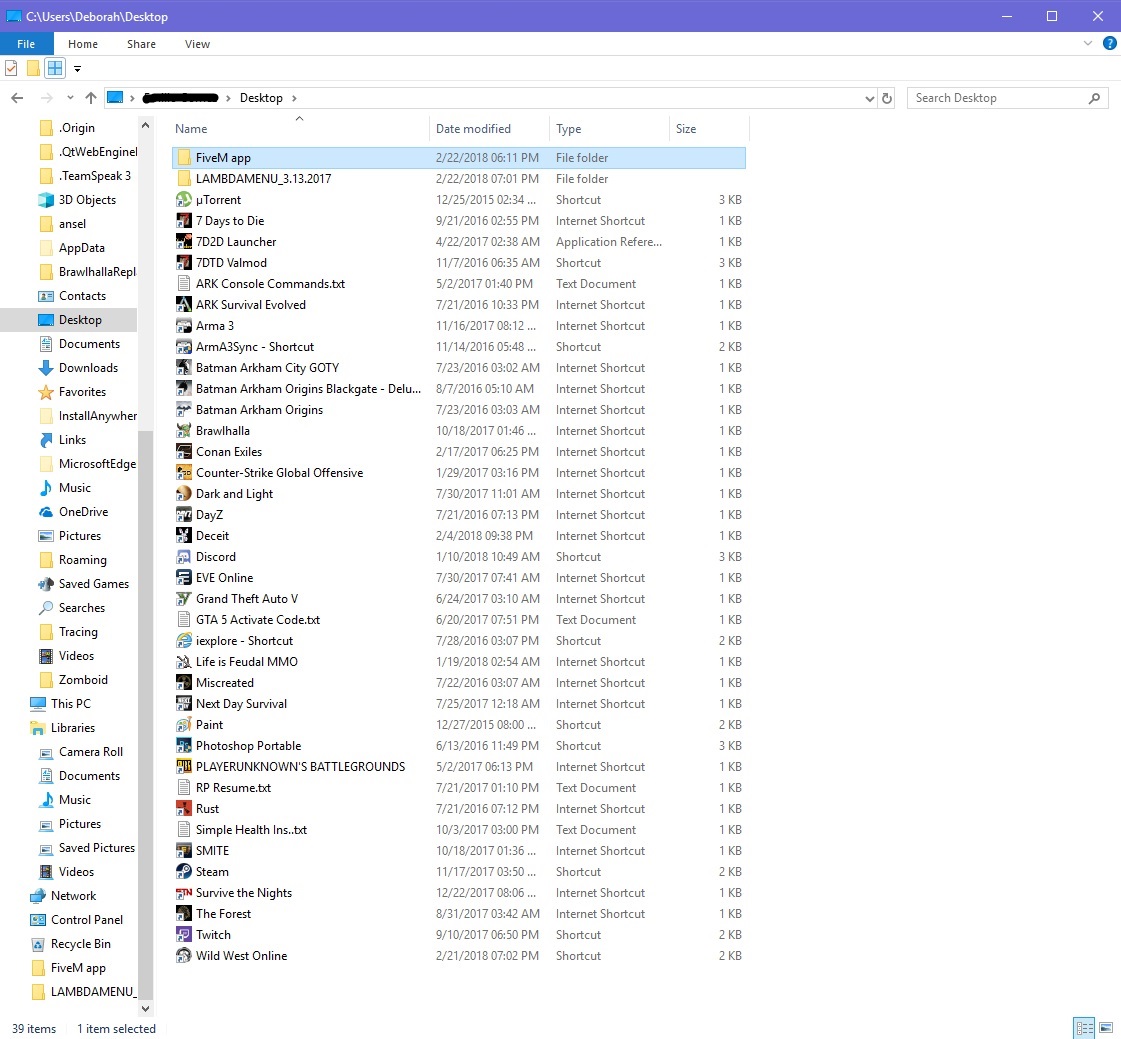Switch to Details view in status bar

click(1085, 1028)
